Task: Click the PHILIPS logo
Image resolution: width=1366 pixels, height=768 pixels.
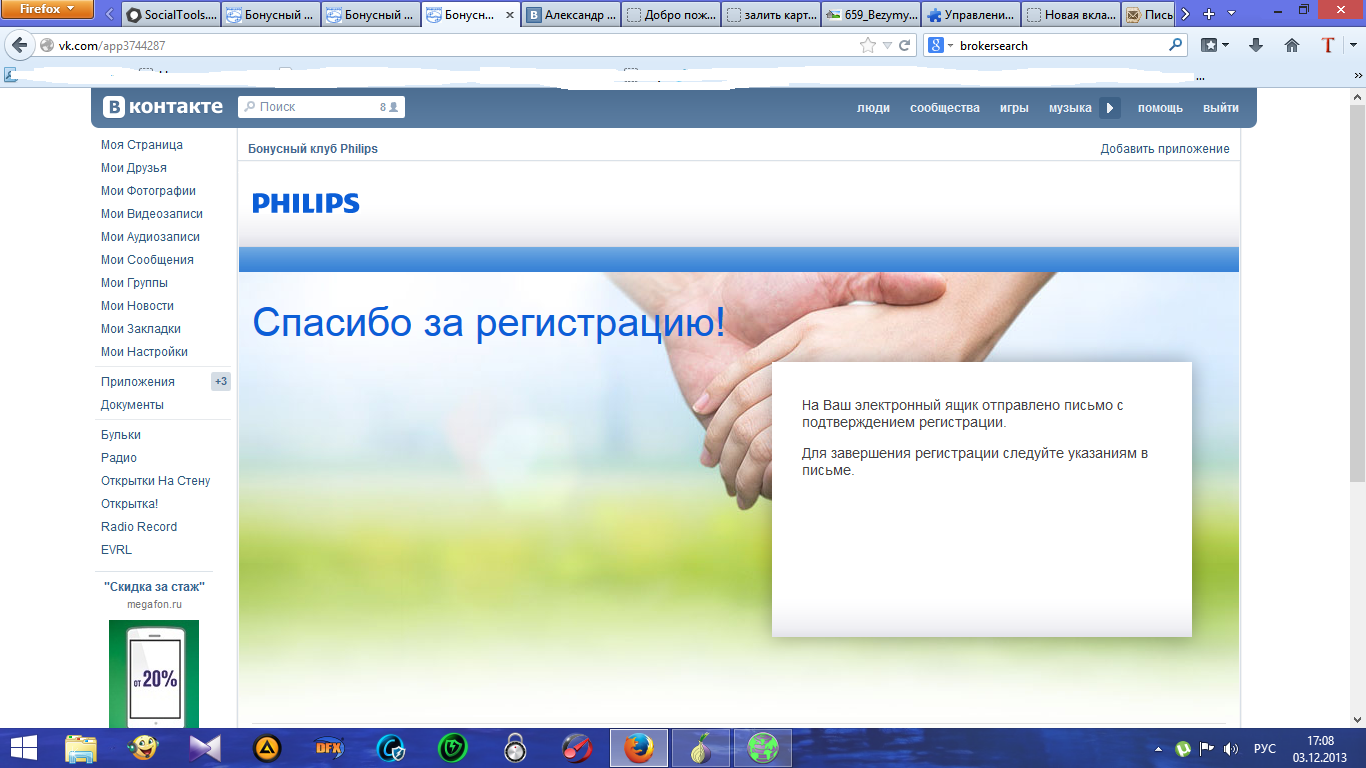Action: pos(306,203)
